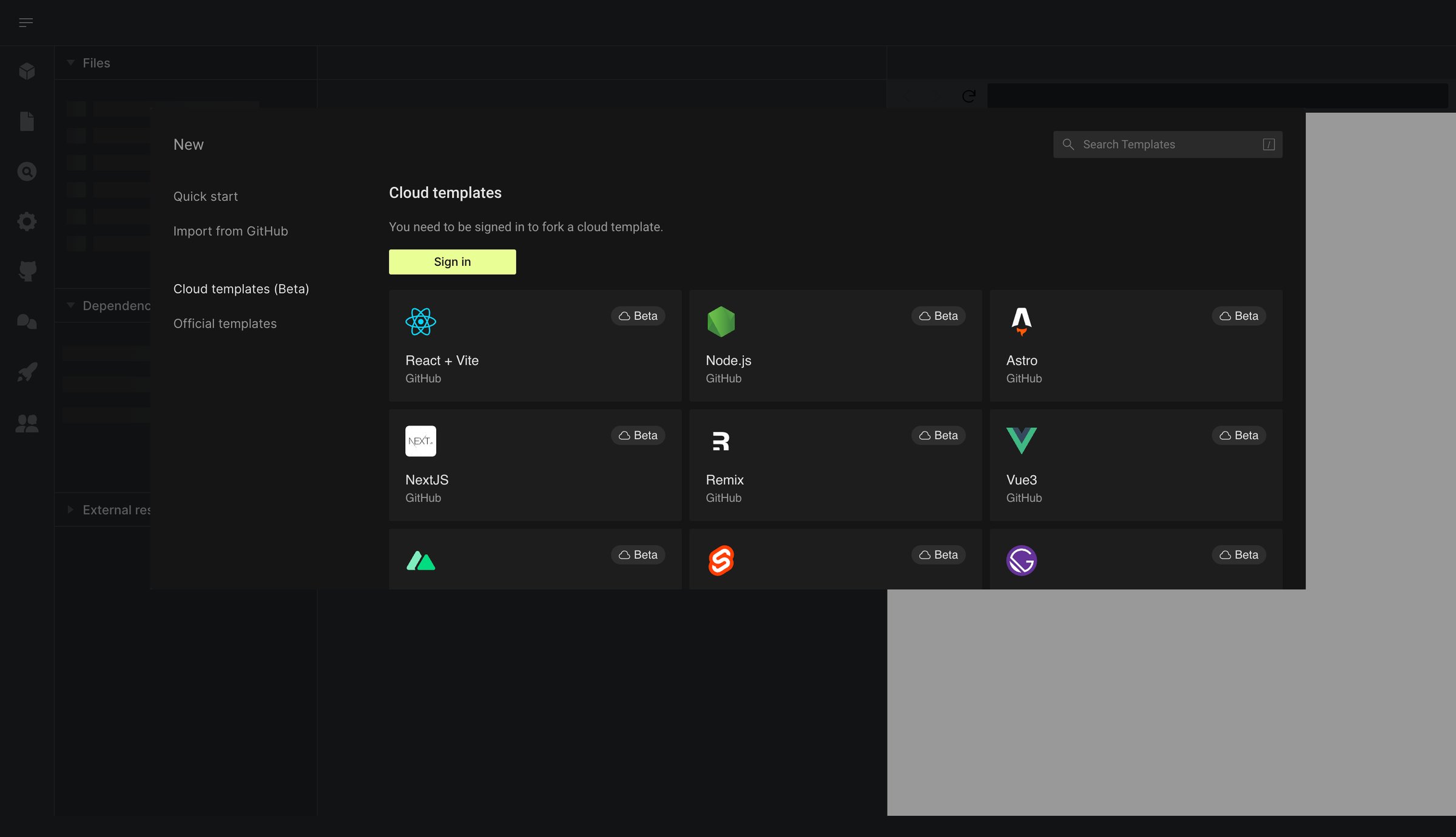Open the comments chat icon
The width and height of the screenshot is (1456, 837).
(27, 322)
